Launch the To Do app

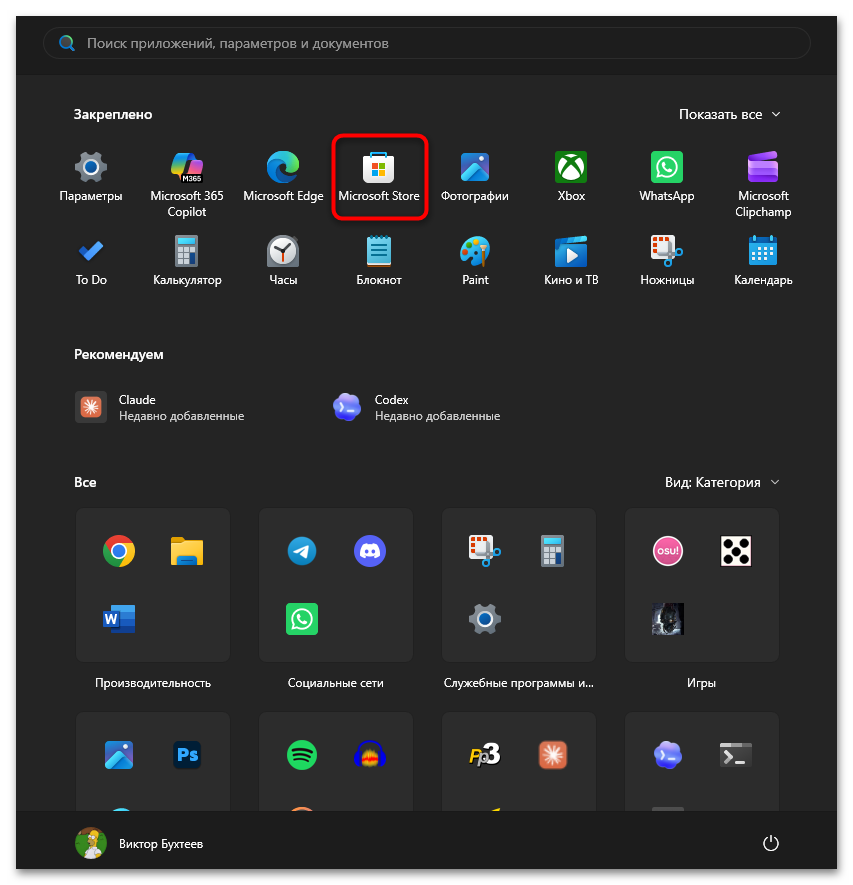point(91,261)
